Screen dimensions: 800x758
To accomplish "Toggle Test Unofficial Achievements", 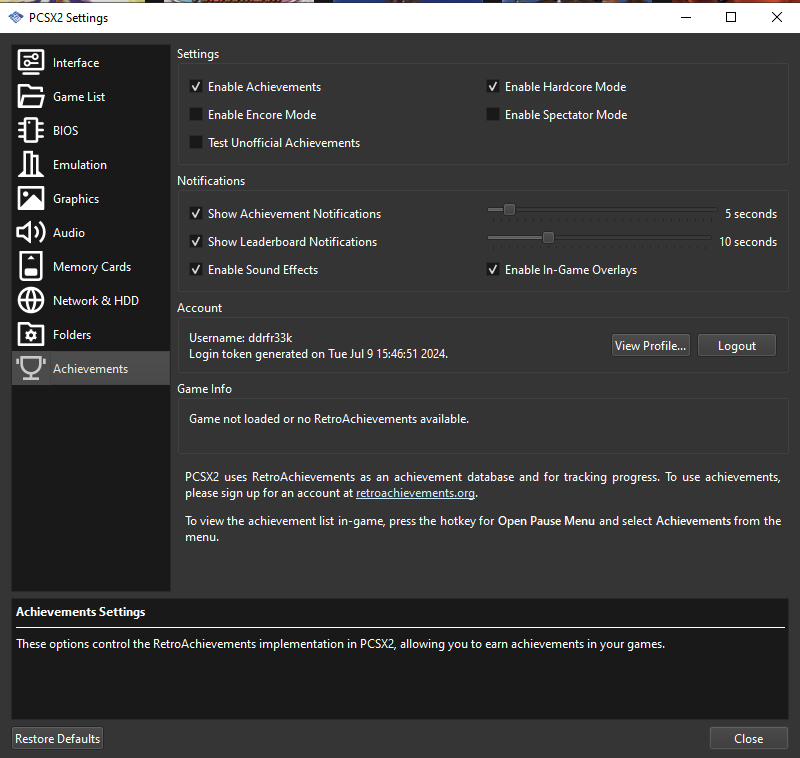I will 196,142.
